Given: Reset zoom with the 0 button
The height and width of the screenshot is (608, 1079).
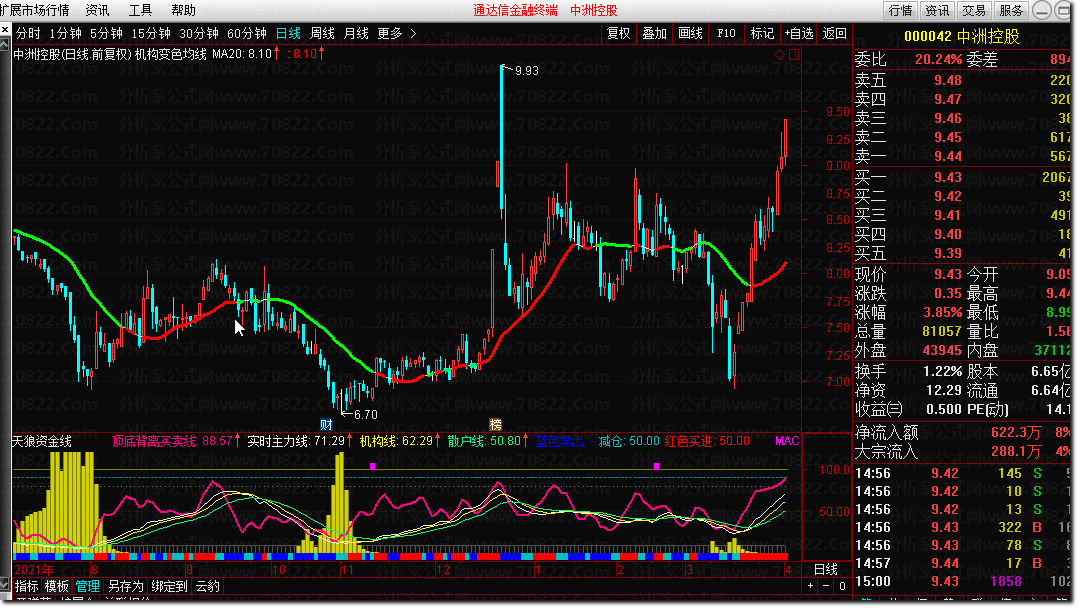Looking at the screenshot, I should coord(842,586).
